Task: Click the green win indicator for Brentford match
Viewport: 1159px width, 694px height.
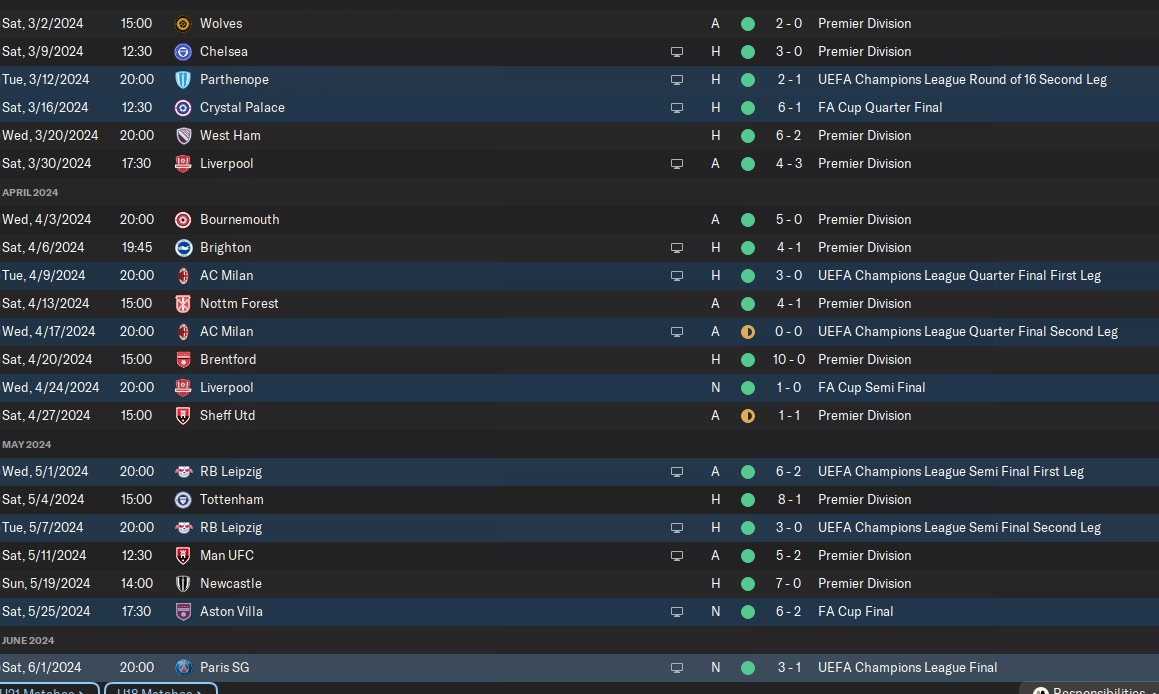Action: [x=747, y=359]
